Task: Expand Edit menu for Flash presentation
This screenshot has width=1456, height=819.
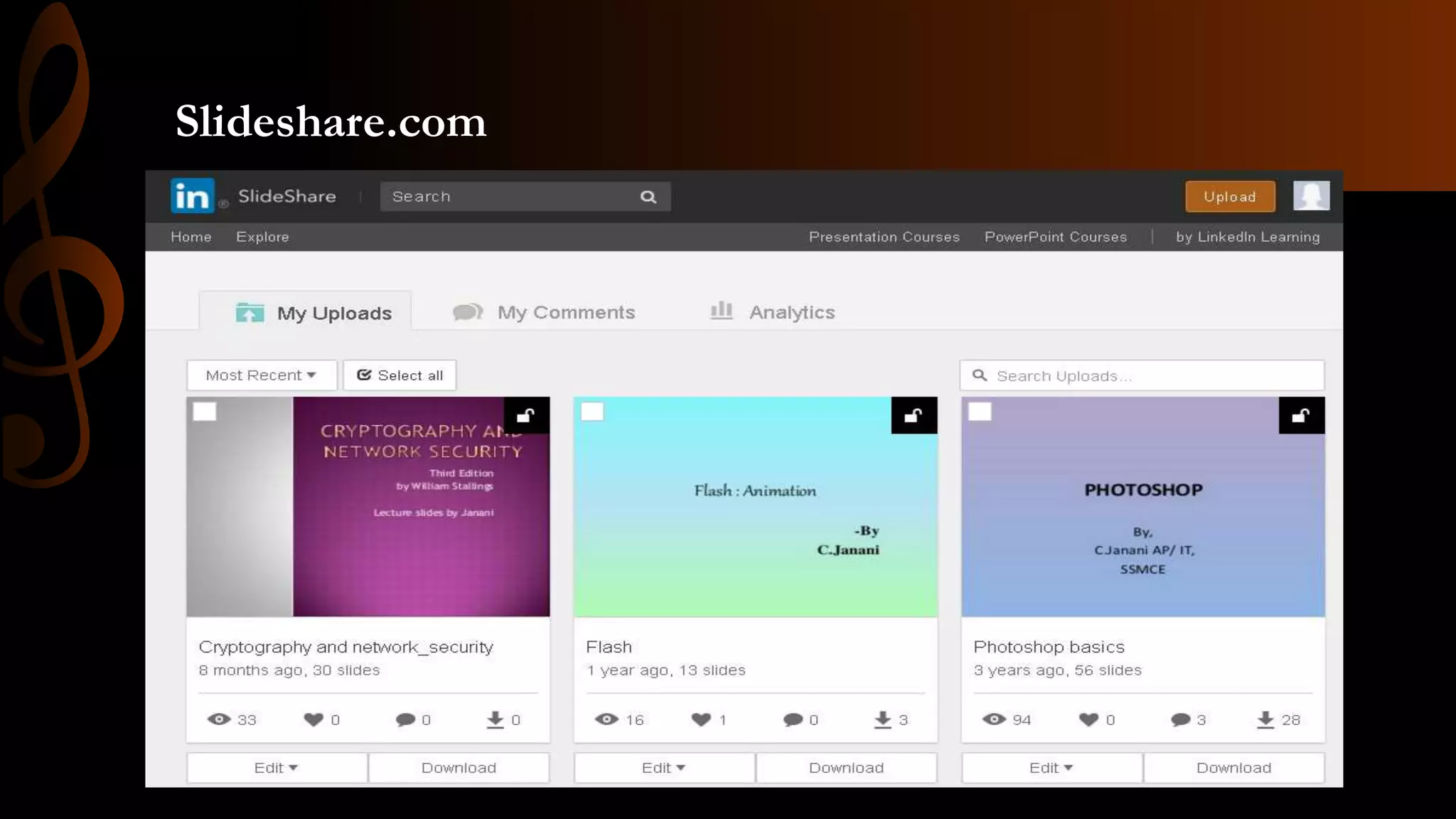Action: point(664,768)
